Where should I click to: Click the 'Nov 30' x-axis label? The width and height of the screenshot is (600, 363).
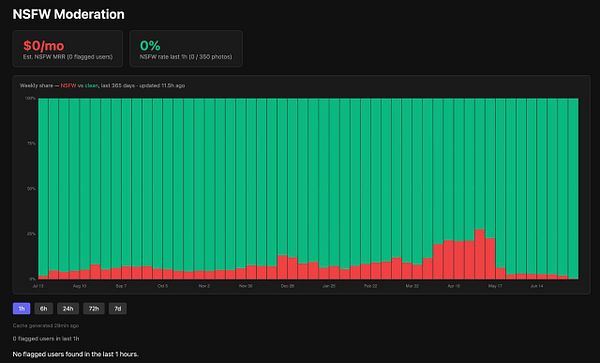[246, 286]
